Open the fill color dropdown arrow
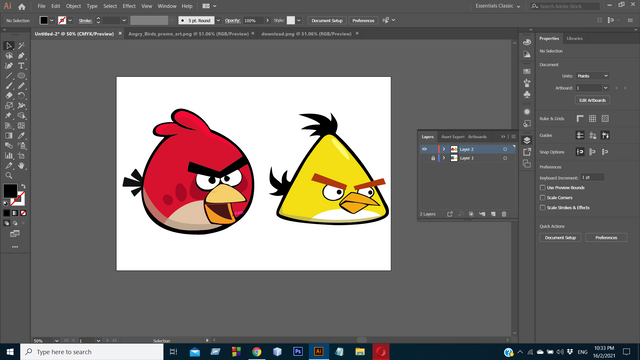The width and height of the screenshot is (640, 360). [x=51, y=20]
